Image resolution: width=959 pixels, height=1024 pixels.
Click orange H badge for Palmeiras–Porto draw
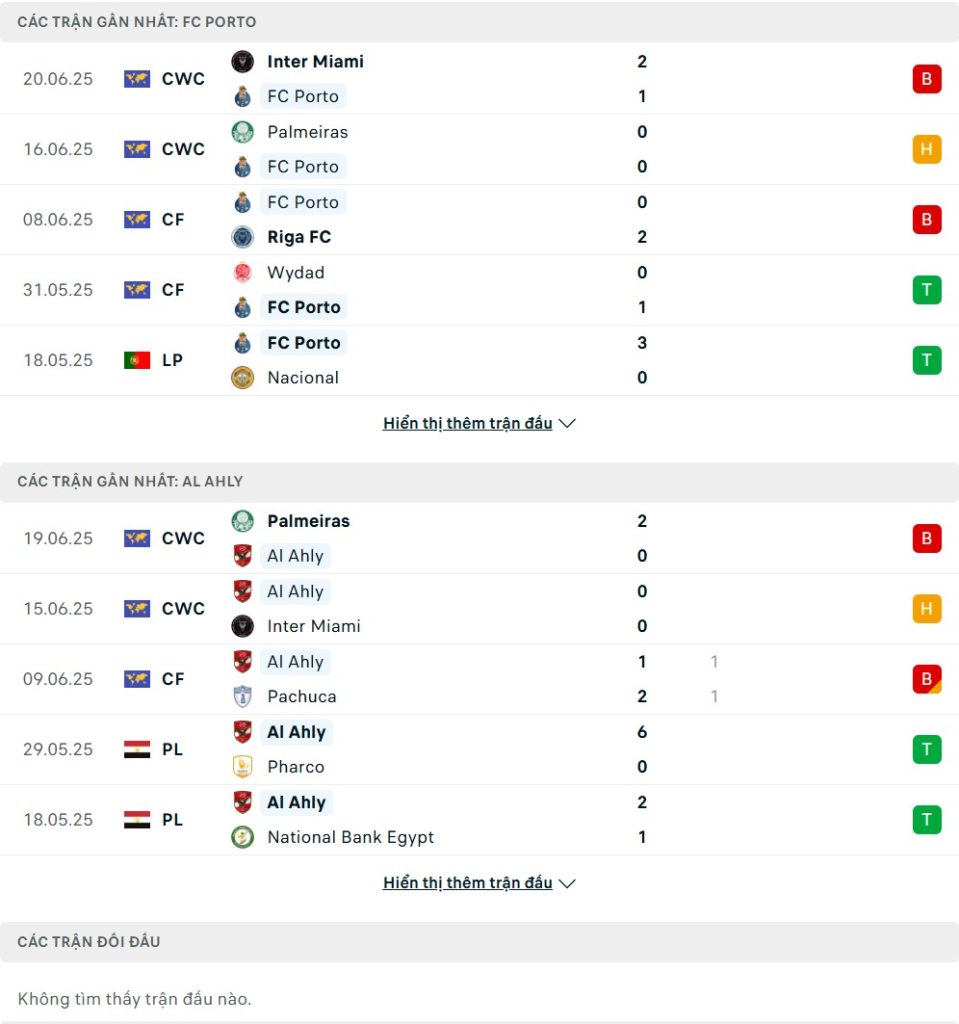(926, 150)
